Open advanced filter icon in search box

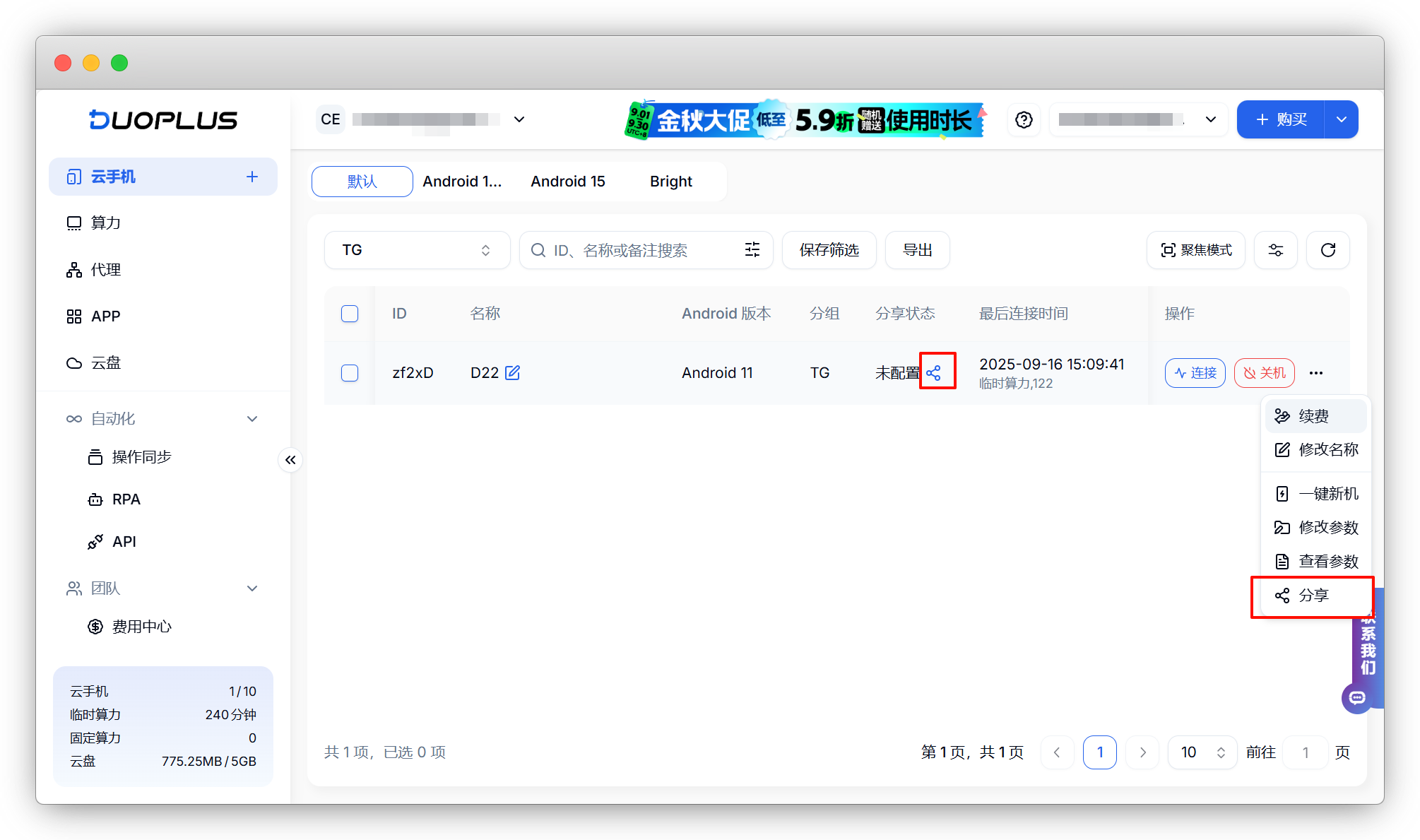point(752,250)
